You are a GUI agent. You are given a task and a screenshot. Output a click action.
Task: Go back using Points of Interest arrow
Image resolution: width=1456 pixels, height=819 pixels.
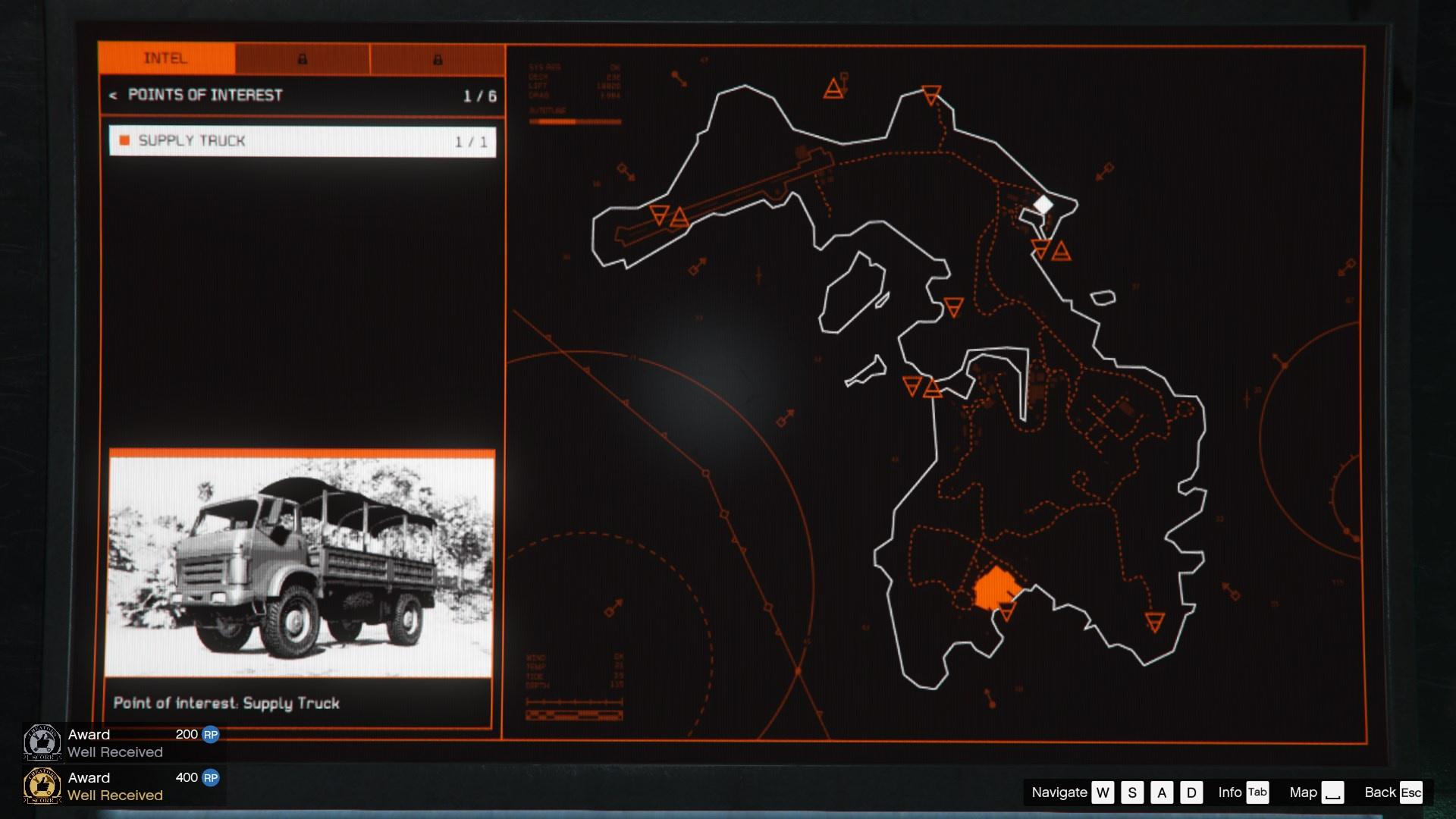[x=113, y=96]
